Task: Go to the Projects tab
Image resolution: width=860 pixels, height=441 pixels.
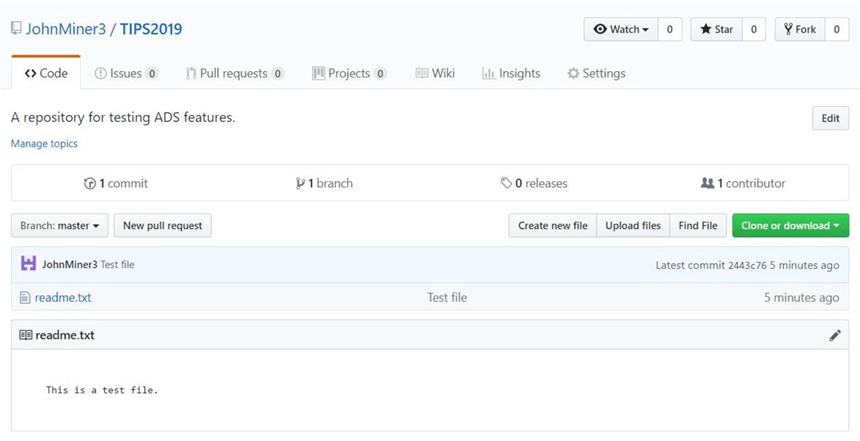Action: 349,73
